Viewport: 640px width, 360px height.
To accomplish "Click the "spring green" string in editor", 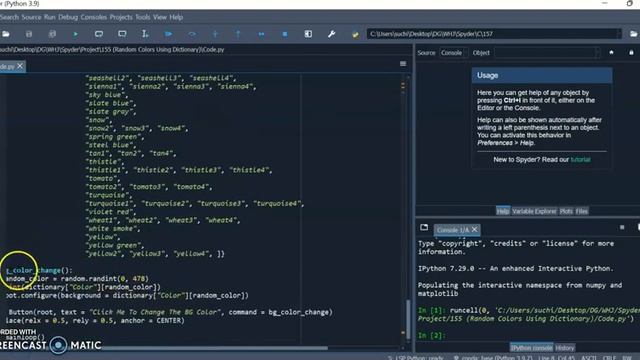I will pyautogui.click(x=114, y=137).
